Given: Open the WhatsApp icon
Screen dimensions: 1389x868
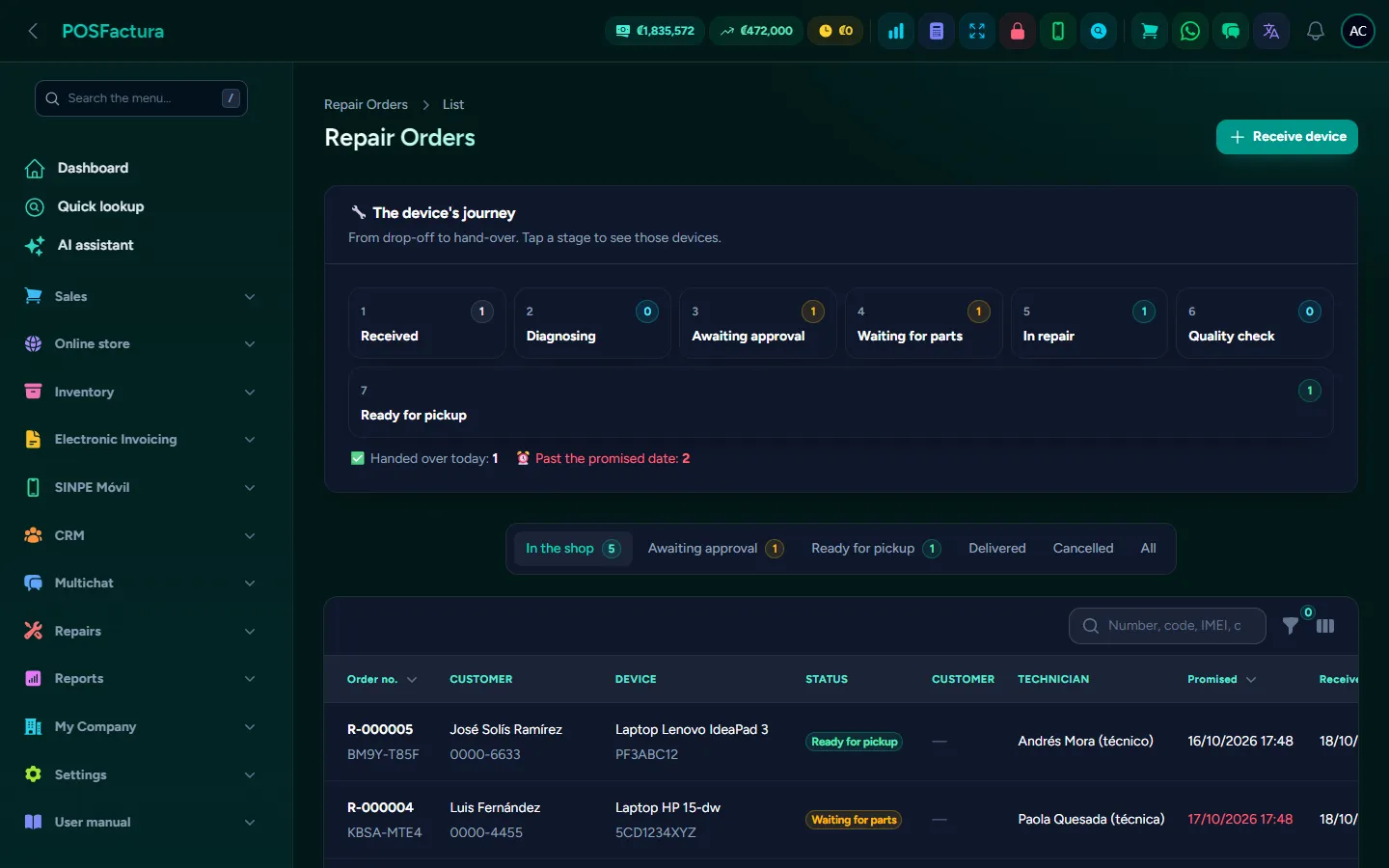Looking at the screenshot, I should (x=1190, y=31).
